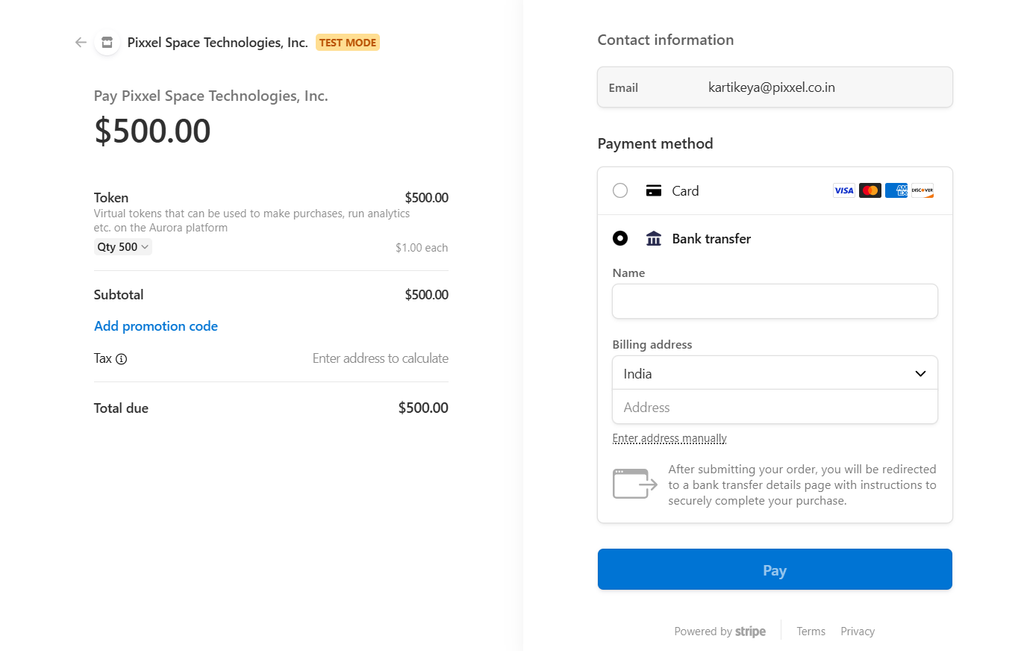Viewport: 1024px width, 651px height.
Task: Click the bank building icon
Action: (654, 238)
